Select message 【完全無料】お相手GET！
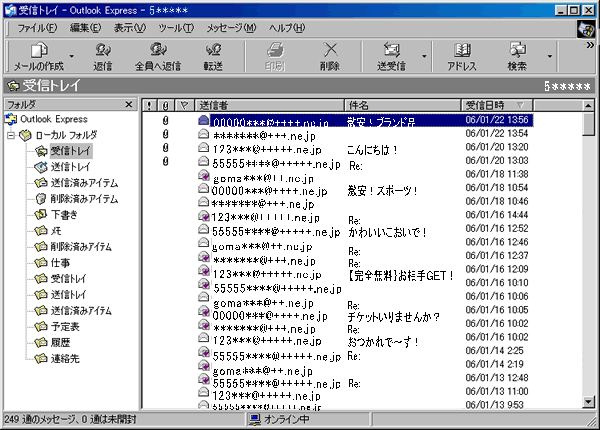 (400, 275)
